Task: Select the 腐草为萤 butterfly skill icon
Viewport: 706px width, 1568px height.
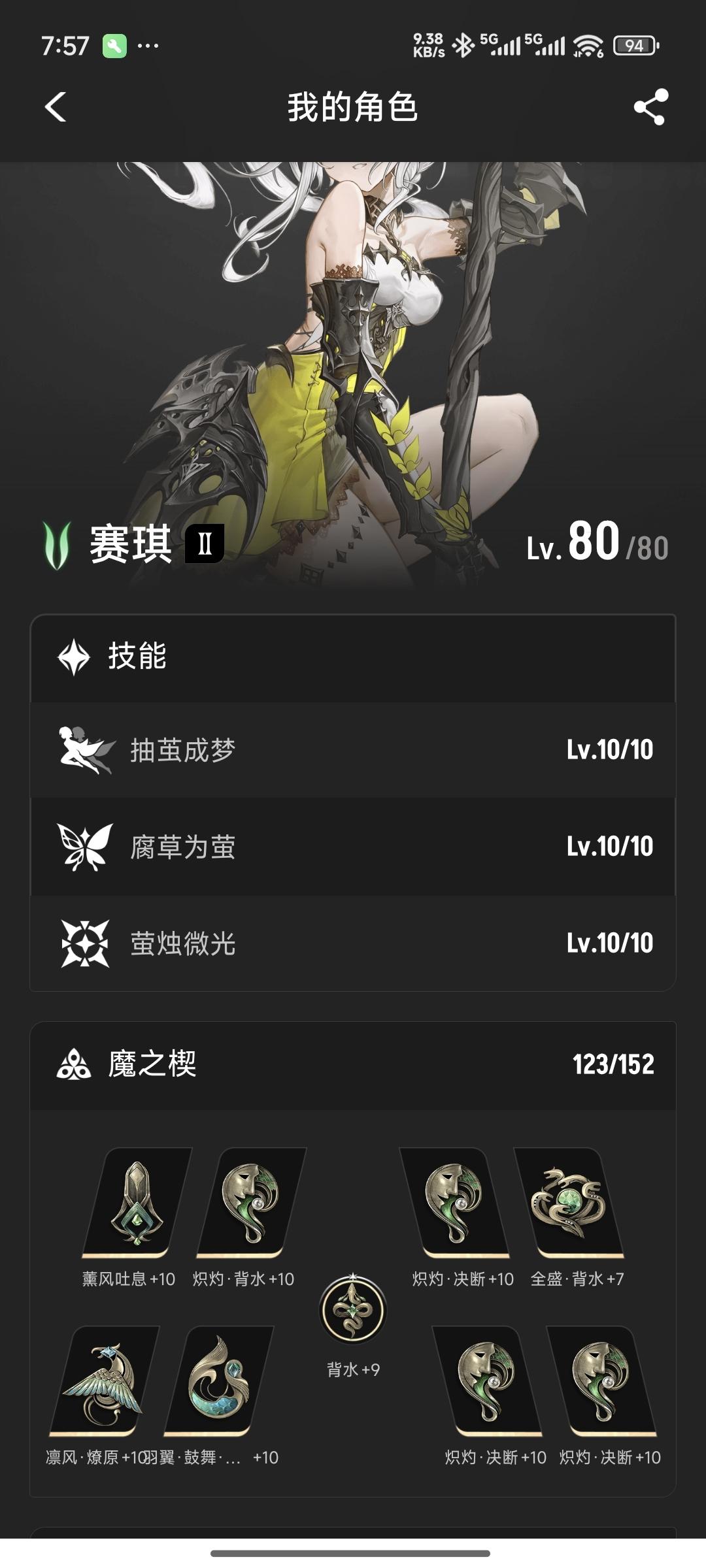Action: 85,847
